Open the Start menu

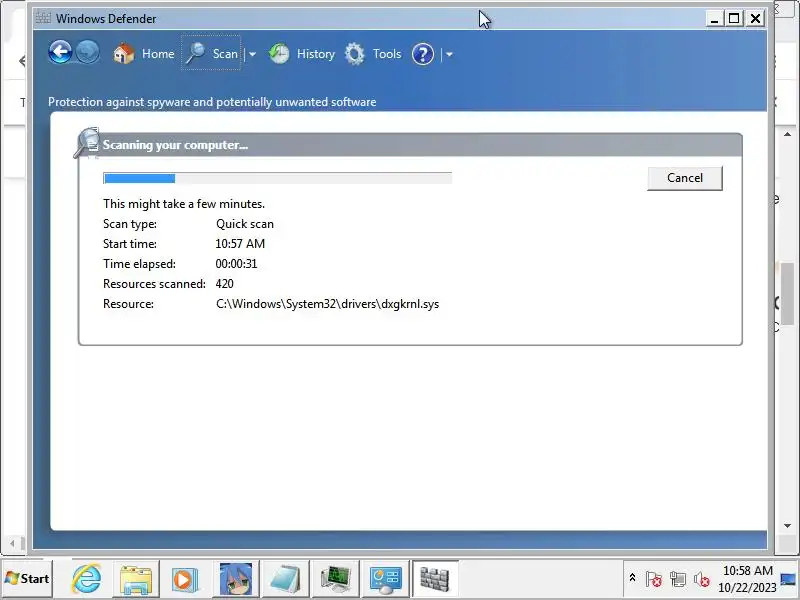pos(28,579)
